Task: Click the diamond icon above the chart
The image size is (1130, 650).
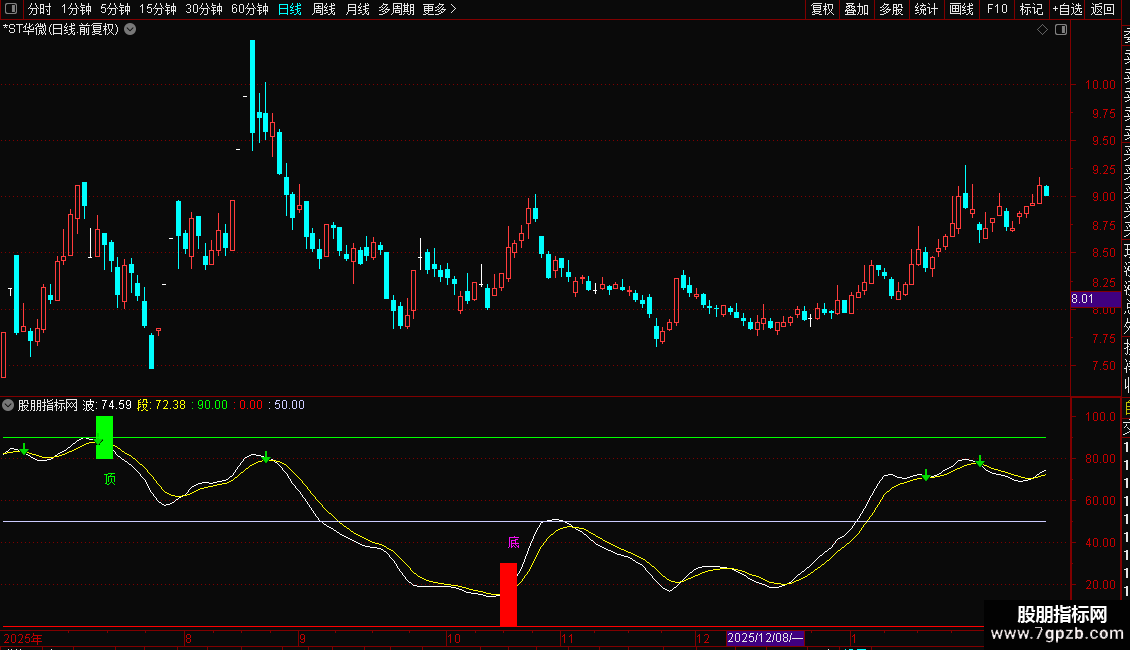Action: (1043, 30)
